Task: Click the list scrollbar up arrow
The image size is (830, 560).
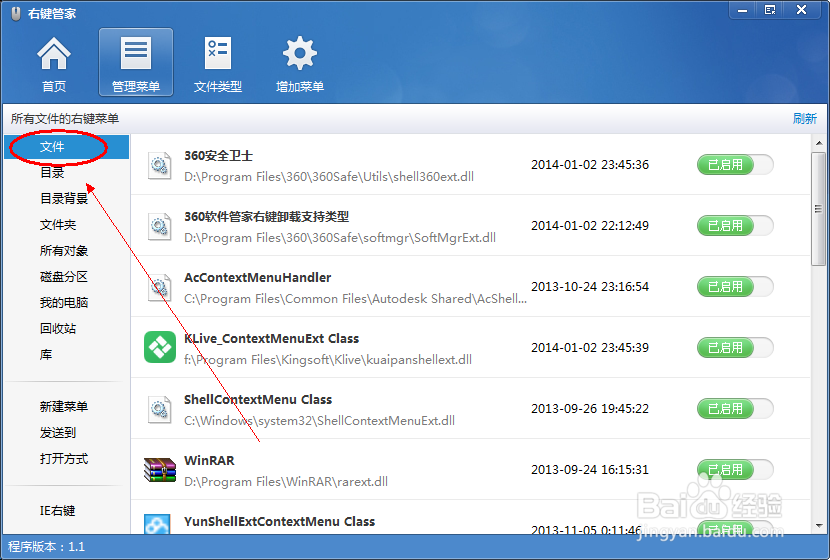Action: click(818, 143)
